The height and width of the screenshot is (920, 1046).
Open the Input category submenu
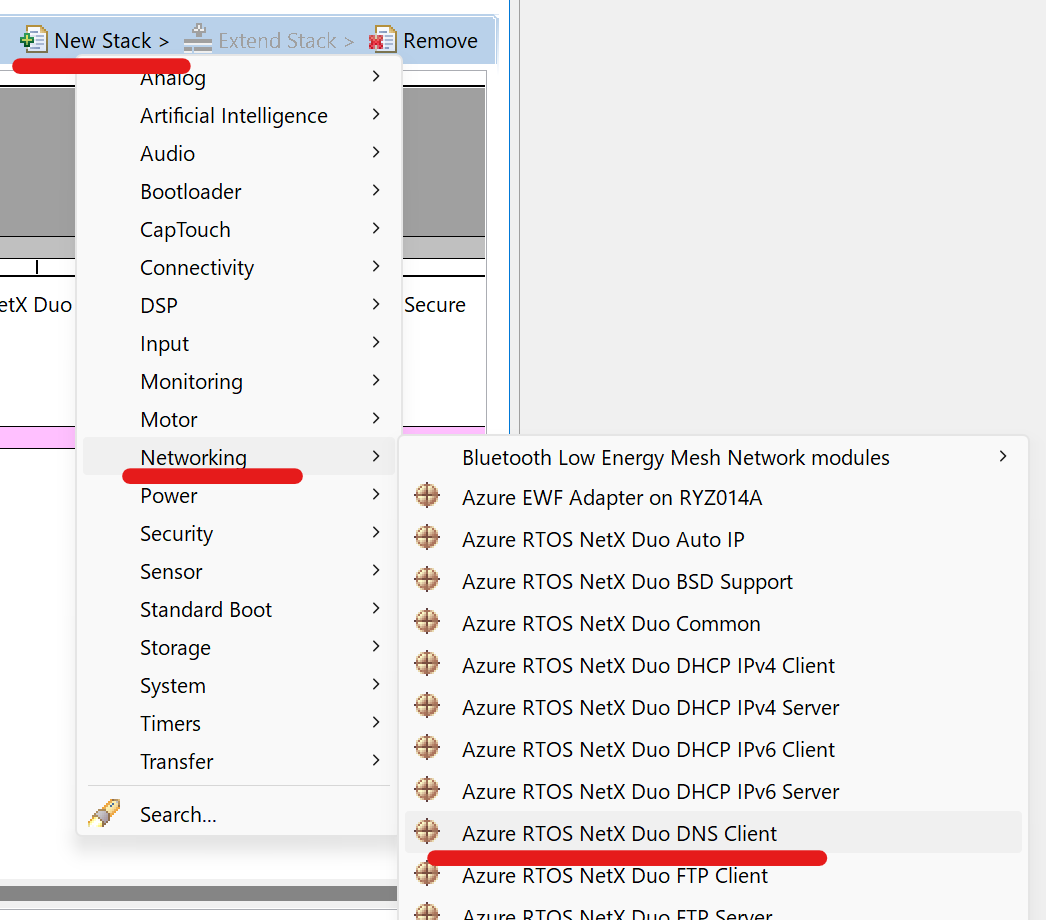[x=239, y=344]
